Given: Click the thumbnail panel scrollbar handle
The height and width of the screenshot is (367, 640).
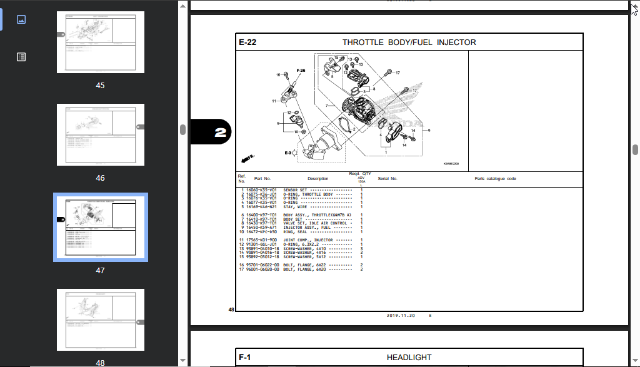Looking at the screenshot, I should [x=182, y=129].
